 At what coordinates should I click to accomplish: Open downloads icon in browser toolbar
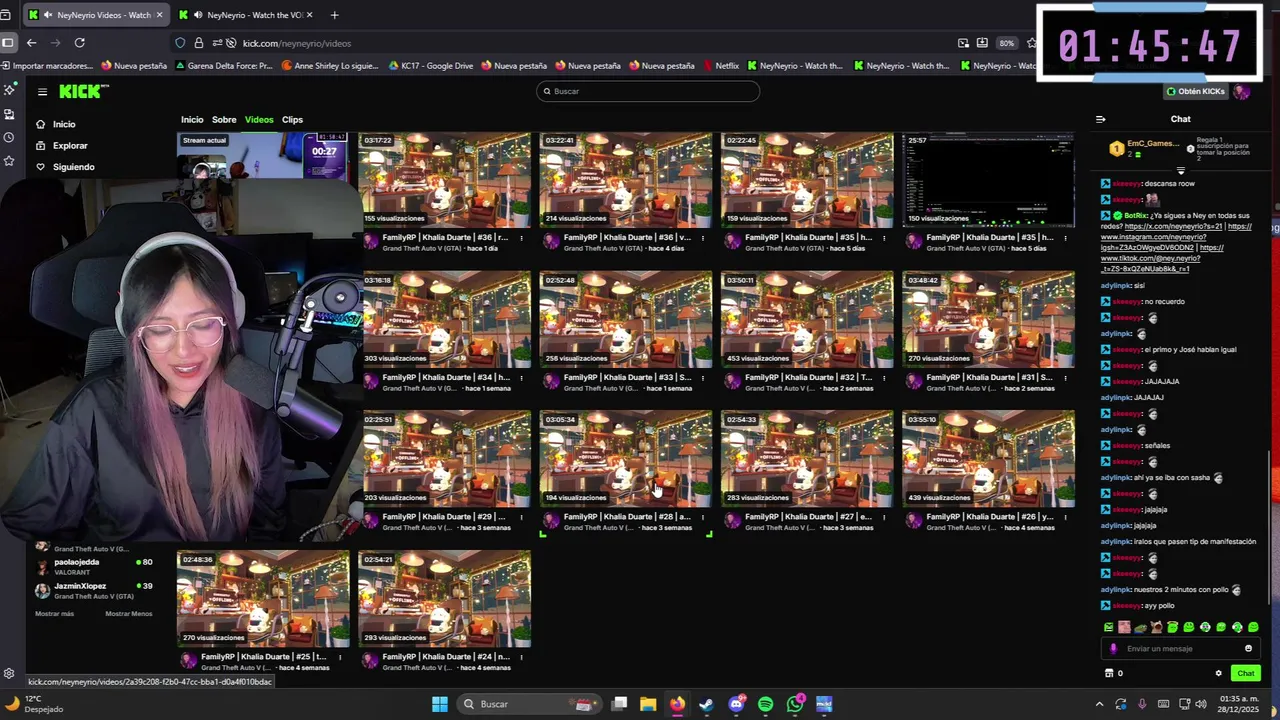pyautogui.click(x=982, y=43)
